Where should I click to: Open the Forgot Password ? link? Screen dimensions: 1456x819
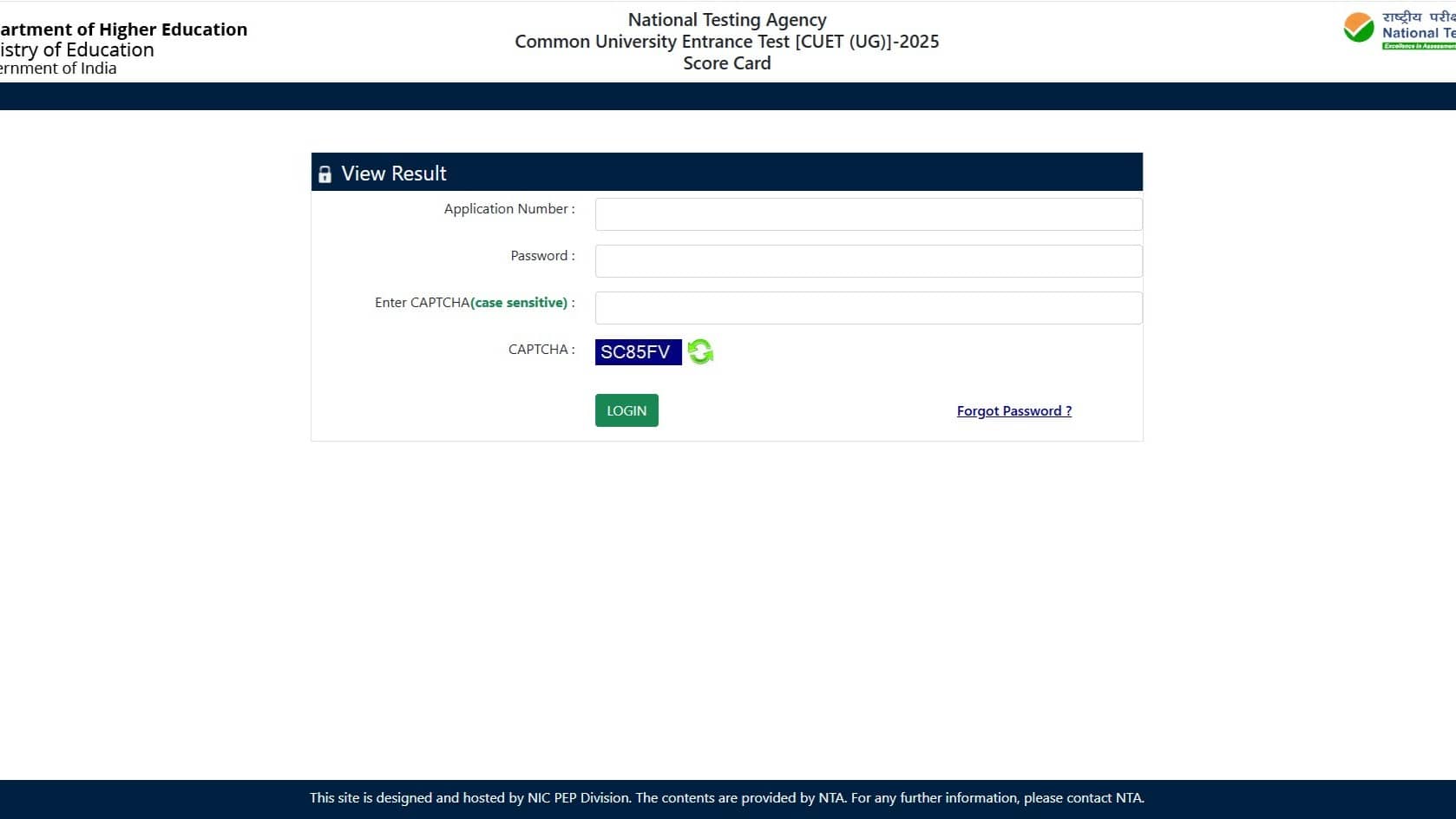pyautogui.click(x=1014, y=411)
